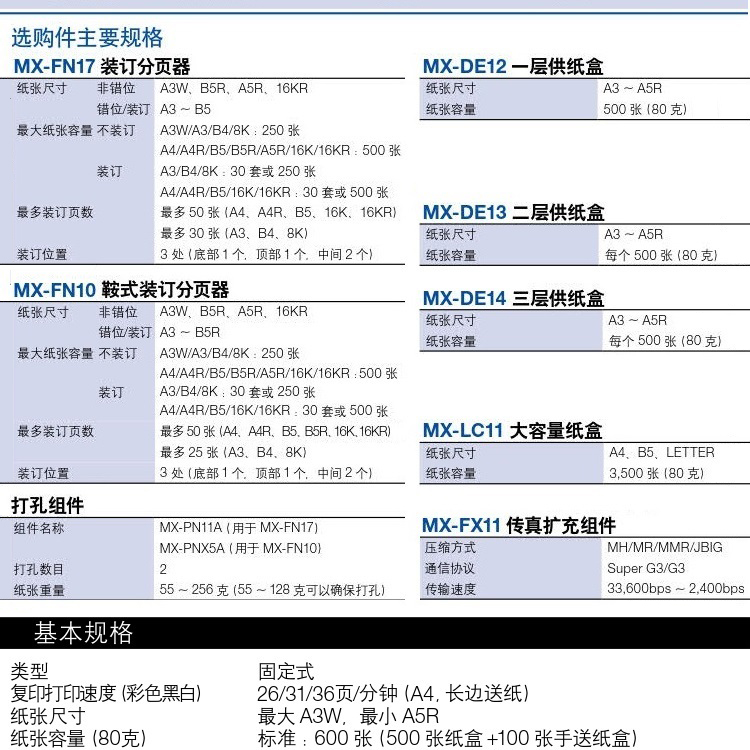Select '26/31/36页/分钟' speed value
This screenshot has width=750, height=750.
[x=327, y=693]
